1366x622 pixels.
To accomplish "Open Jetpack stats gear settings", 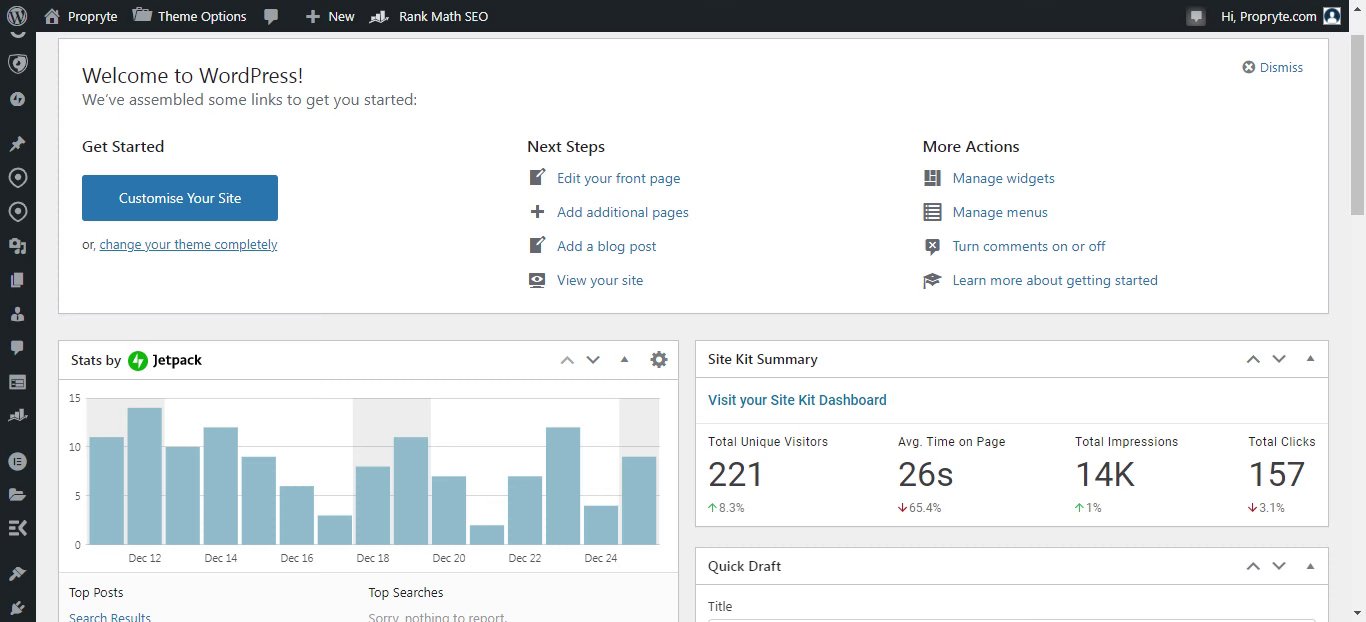I will pyautogui.click(x=659, y=359).
